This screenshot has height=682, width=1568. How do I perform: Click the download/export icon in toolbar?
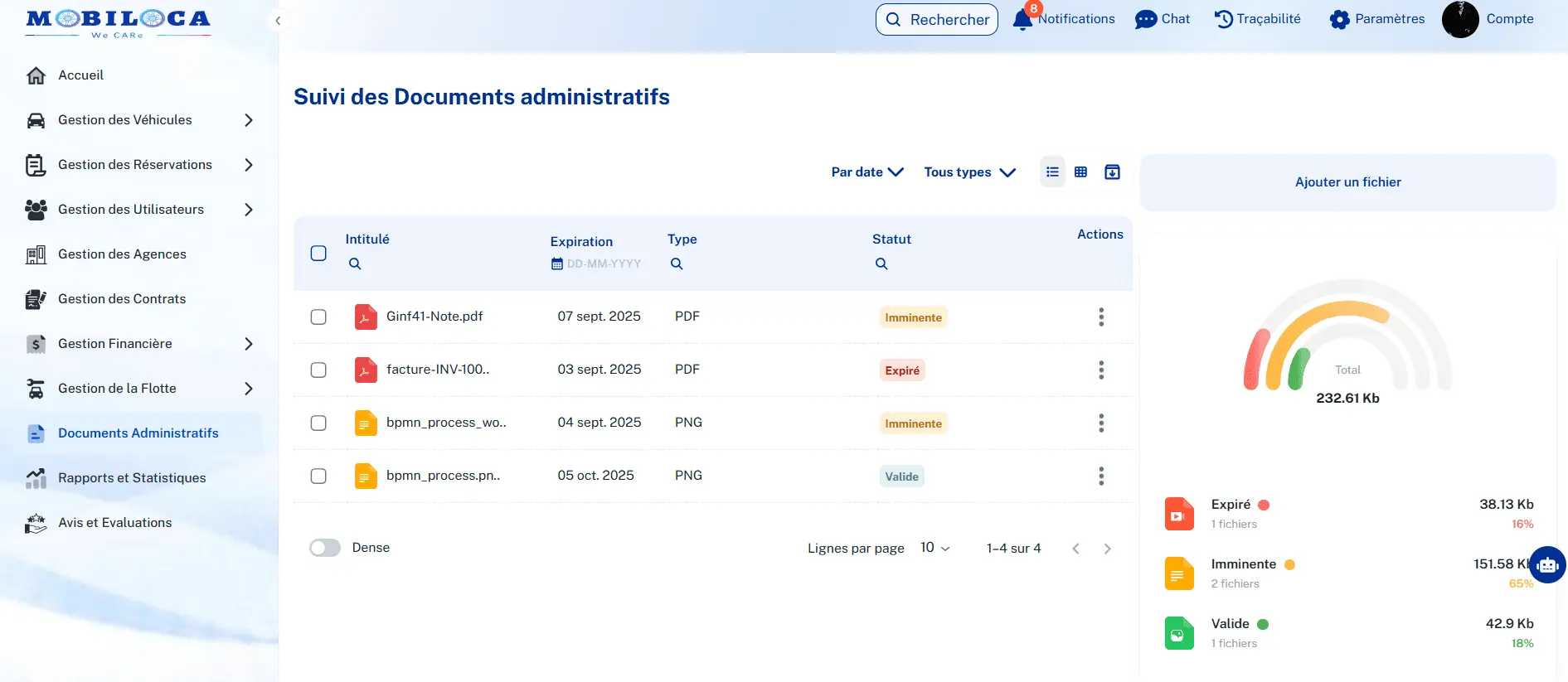pyautogui.click(x=1112, y=172)
